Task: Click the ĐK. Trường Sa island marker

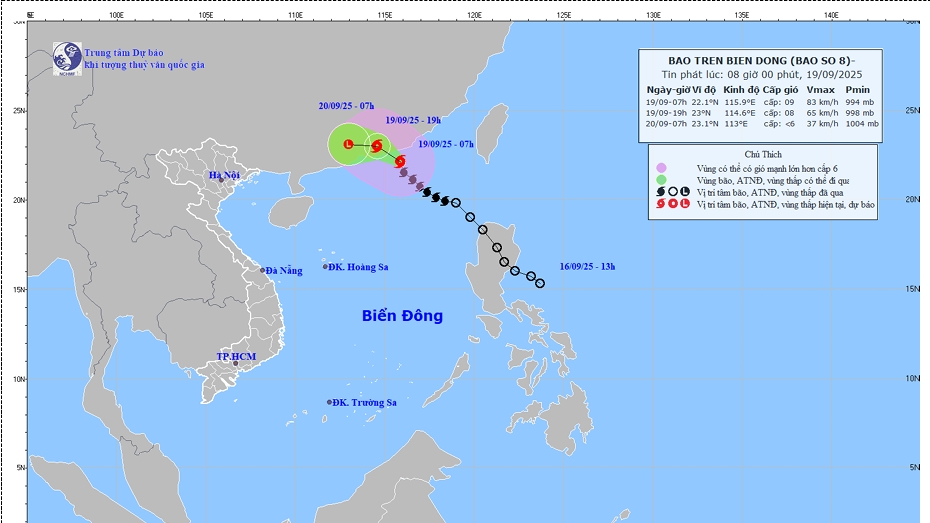Action: 328,402
